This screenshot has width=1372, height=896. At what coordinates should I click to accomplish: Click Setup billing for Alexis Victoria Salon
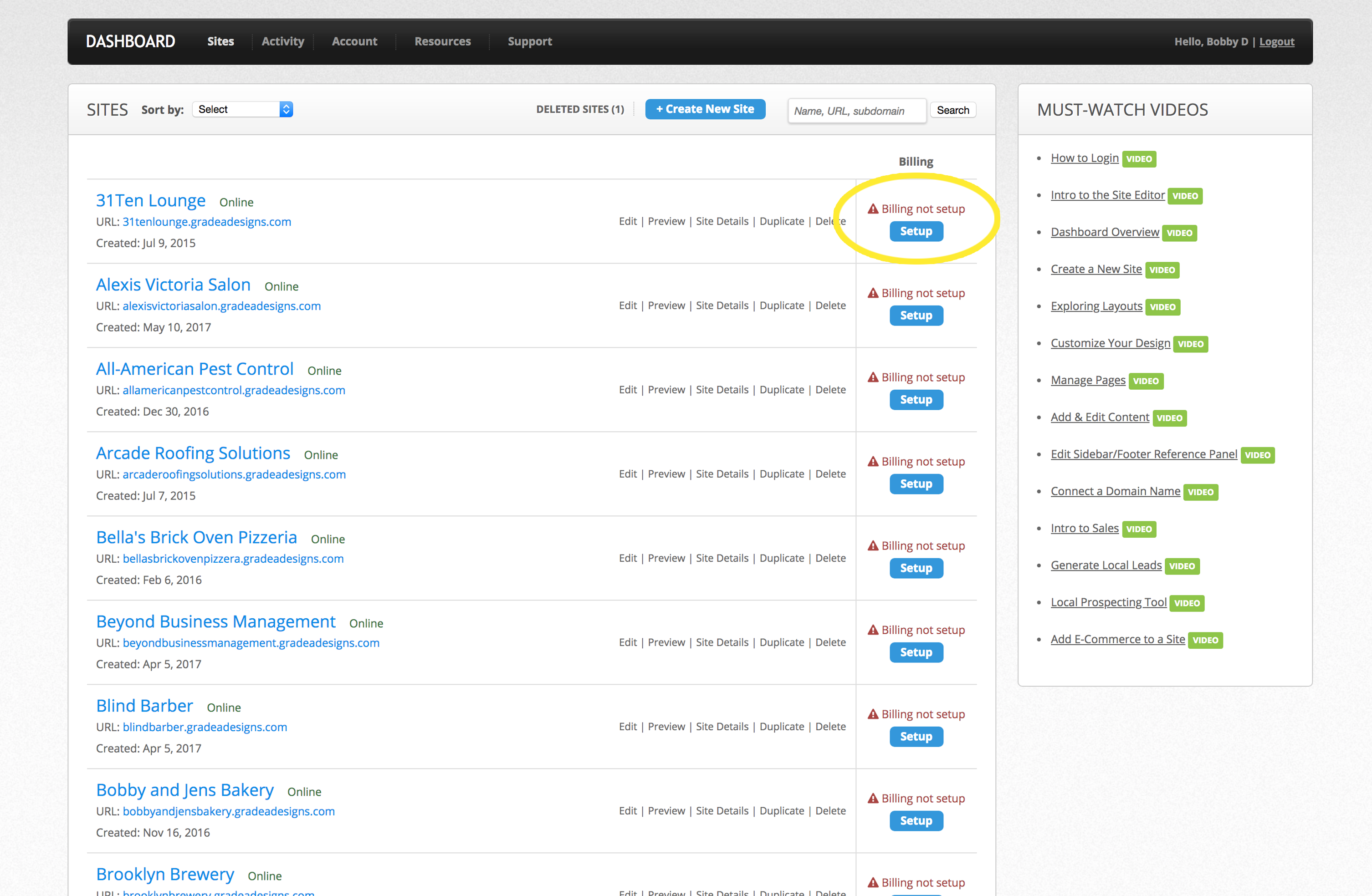coord(916,316)
